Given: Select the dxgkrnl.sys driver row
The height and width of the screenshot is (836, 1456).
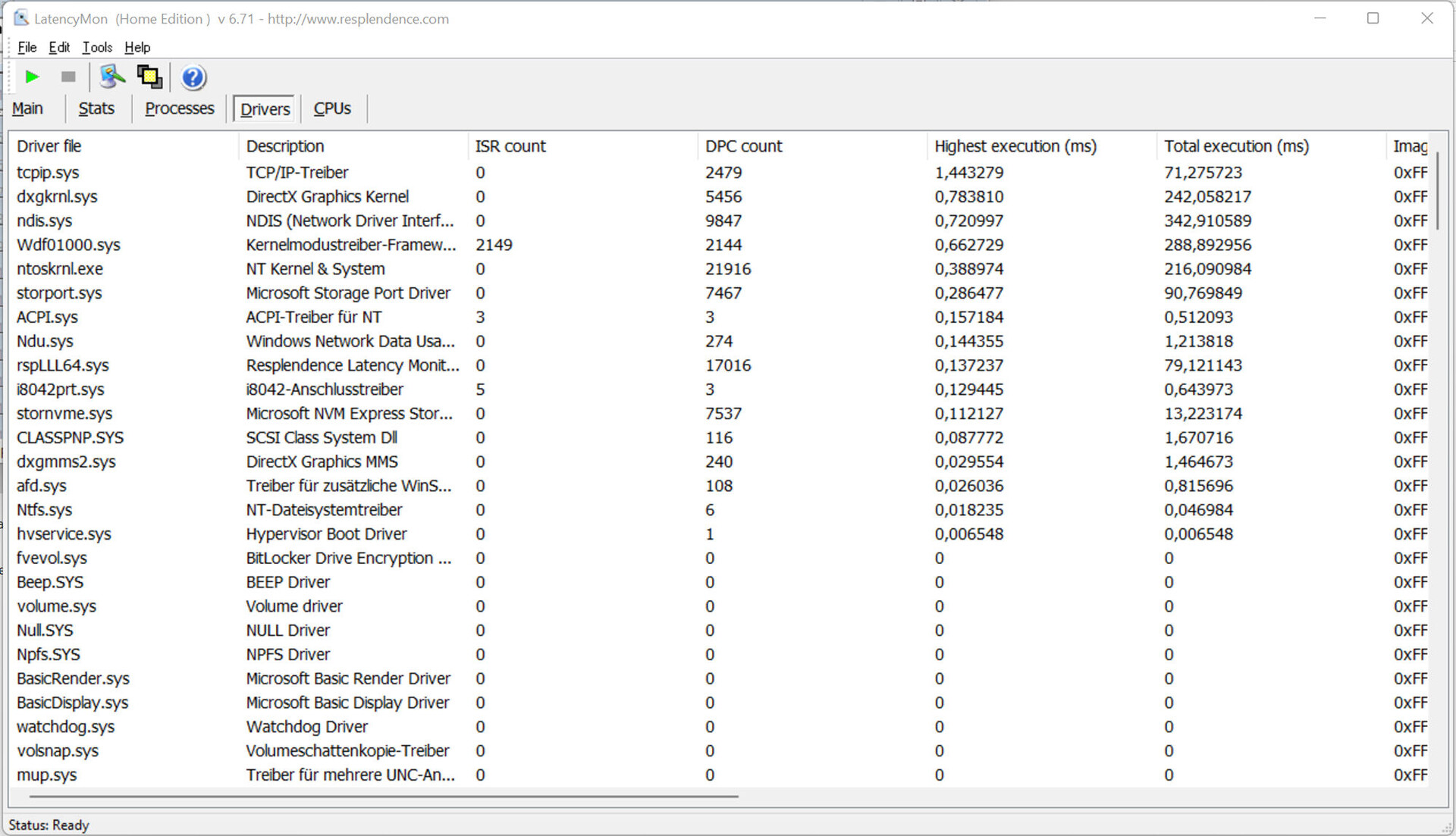Looking at the screenshot, I should 58,197.
